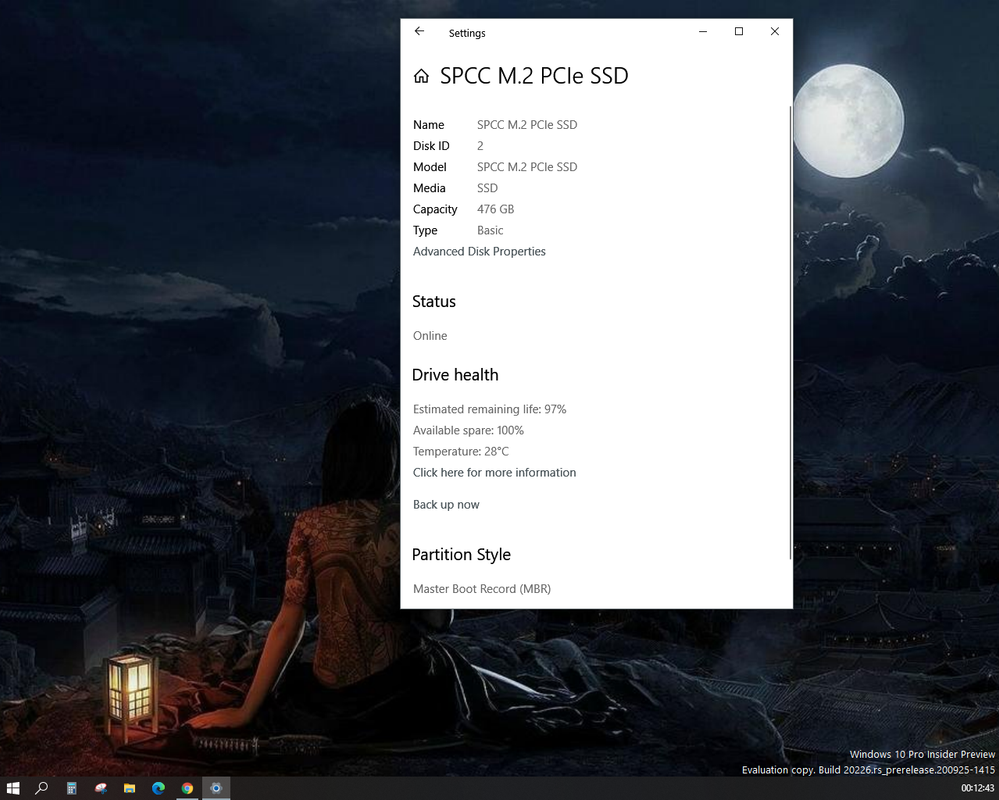Click the Status heading
Screen dimensions: 999x800
click(x=434, y=301)
